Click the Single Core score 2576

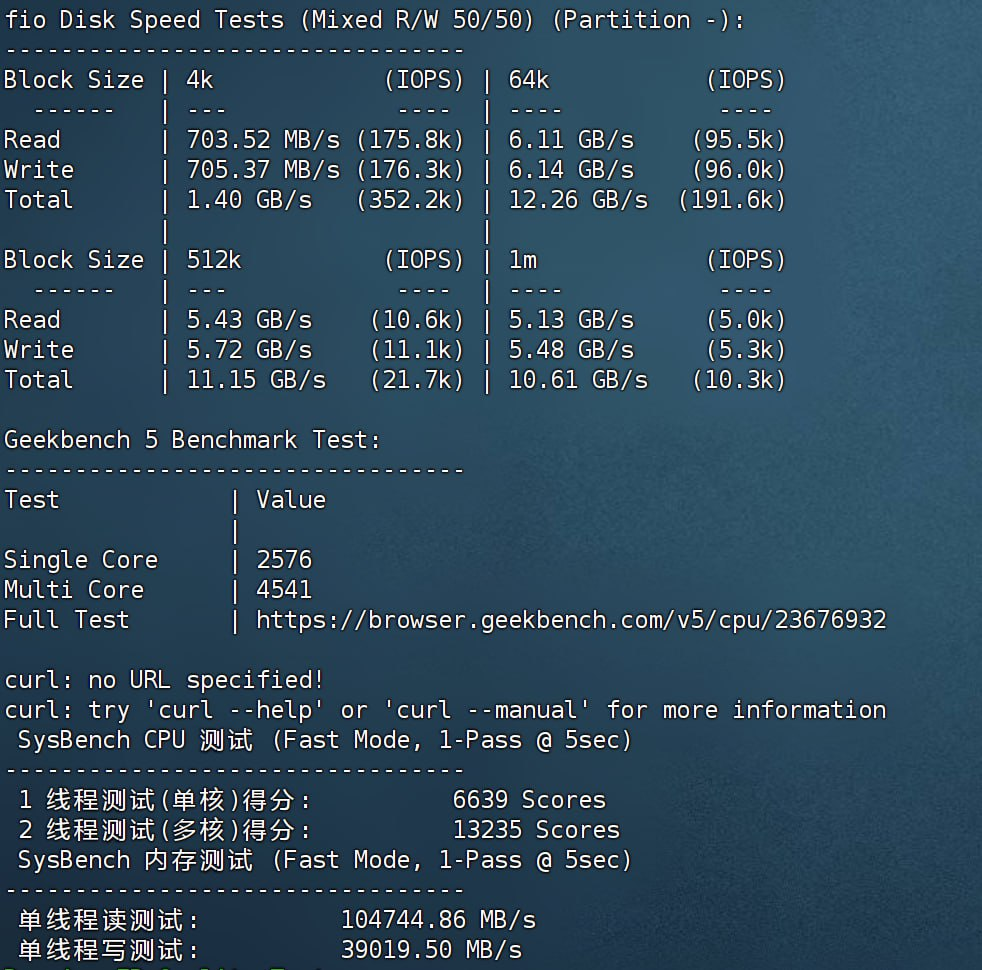pos(284,560)
